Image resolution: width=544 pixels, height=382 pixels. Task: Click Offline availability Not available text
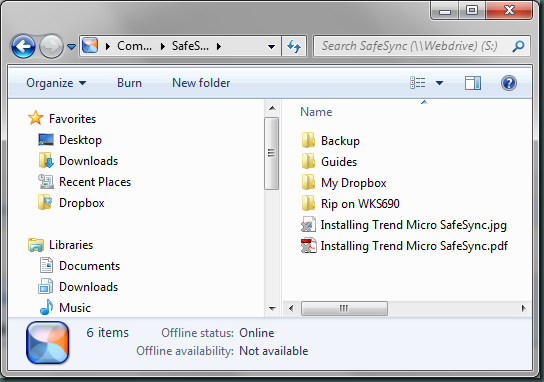point(274,351)
